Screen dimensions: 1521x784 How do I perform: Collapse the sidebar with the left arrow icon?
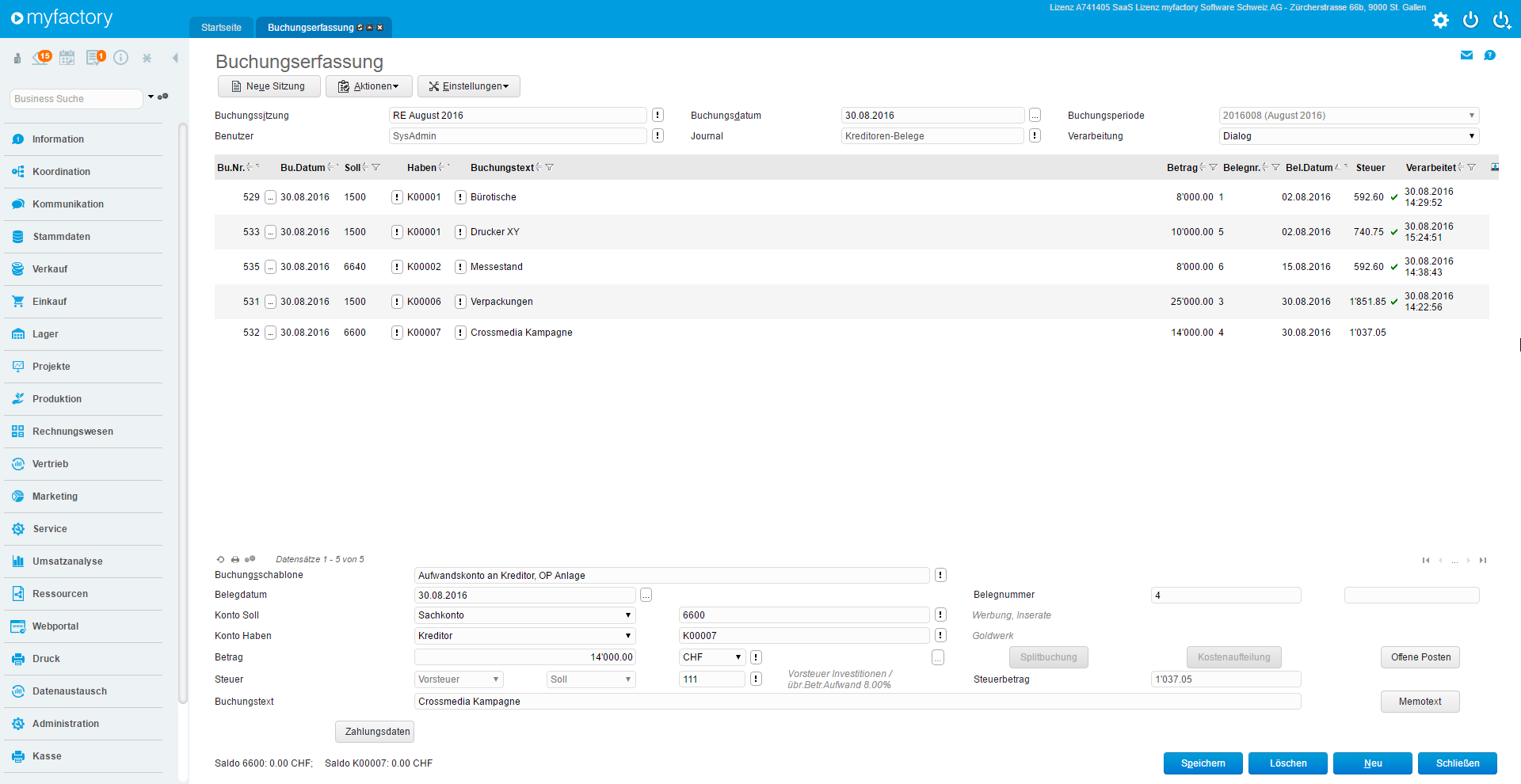(175, 58)
